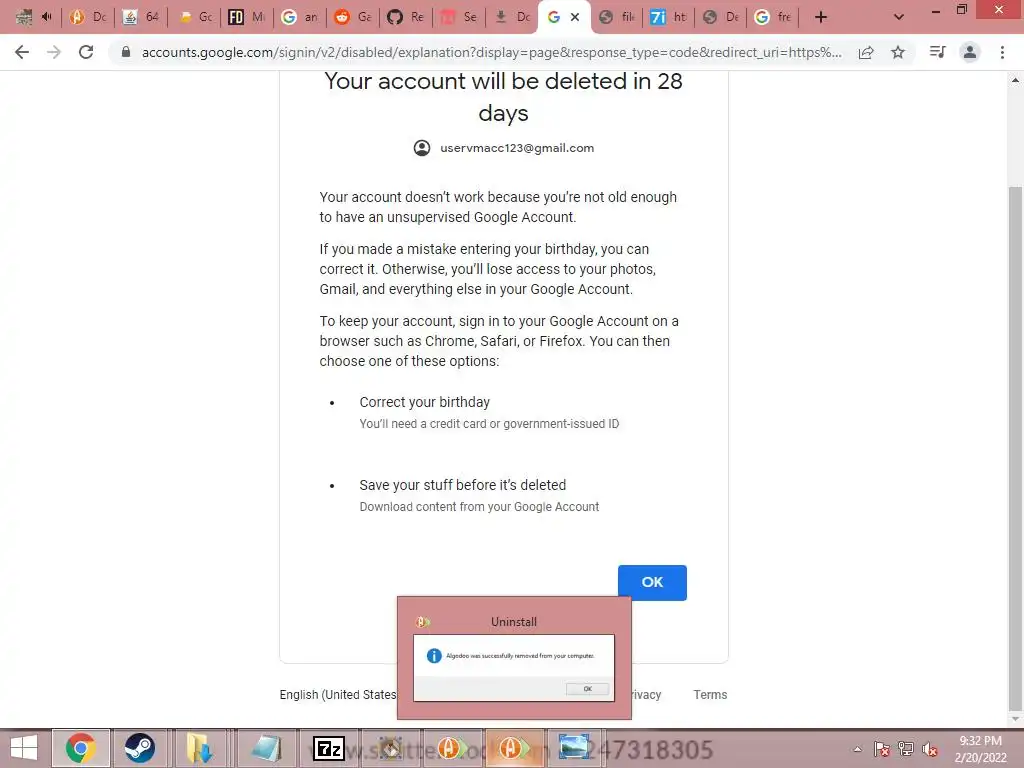Close the active Google sign-in tab

click(575, 17)
